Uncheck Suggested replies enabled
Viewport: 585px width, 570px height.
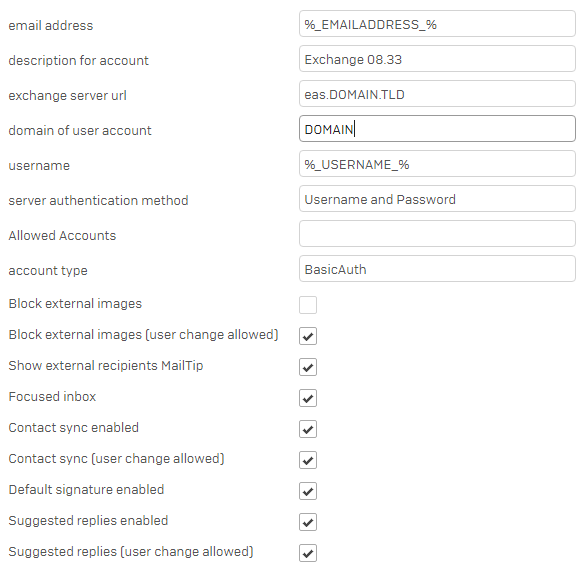(x=308, y=522)
